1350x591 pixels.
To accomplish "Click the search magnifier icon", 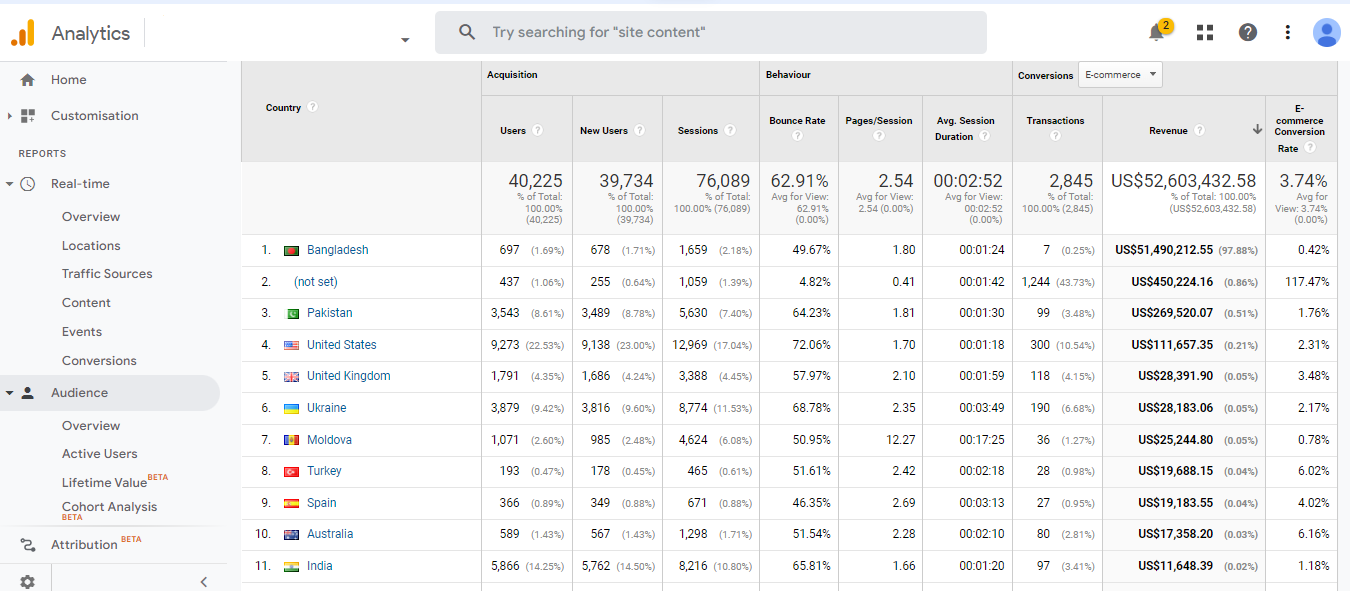I will 466,31.
